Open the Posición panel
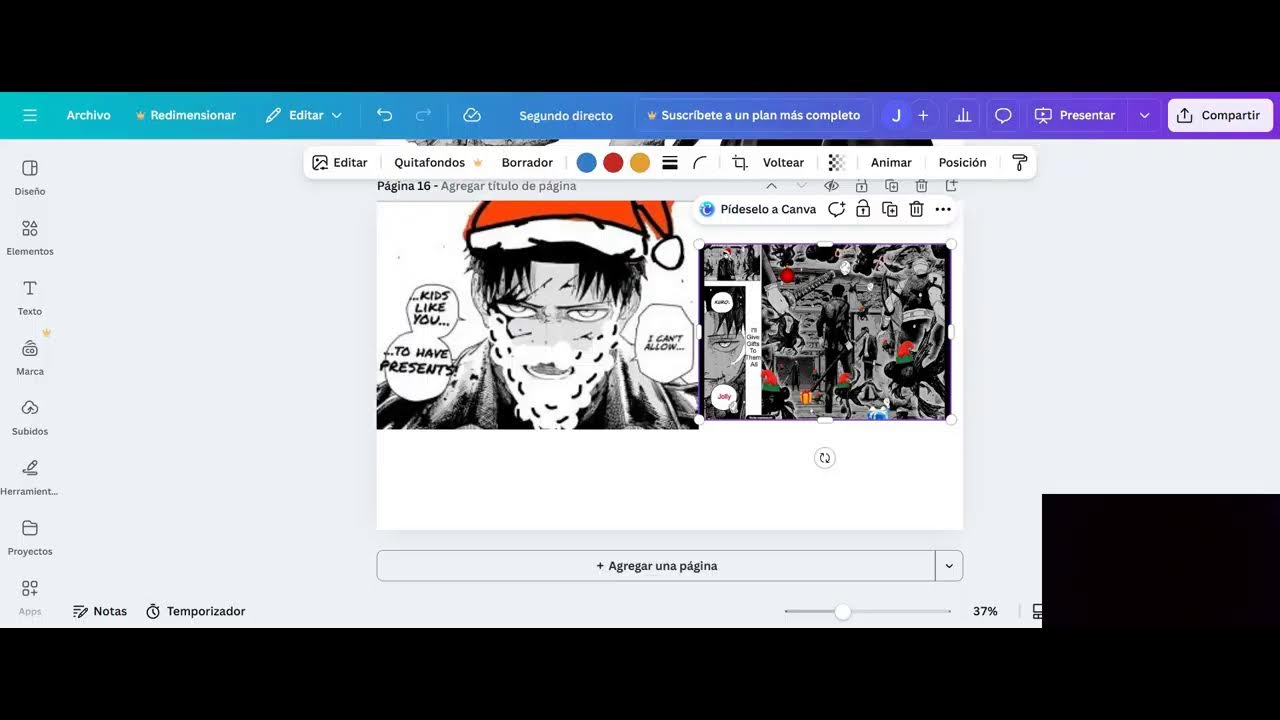1280x720 pixels. 962,162
